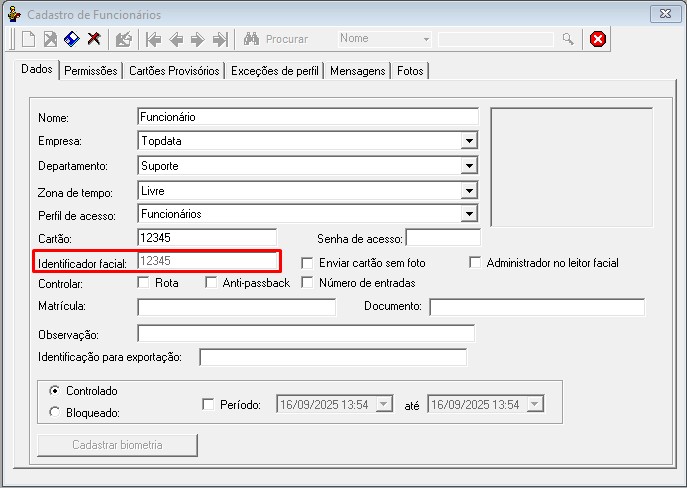Click the new record page icon
The height and width of the screenshot is (488, 687).
29,39
